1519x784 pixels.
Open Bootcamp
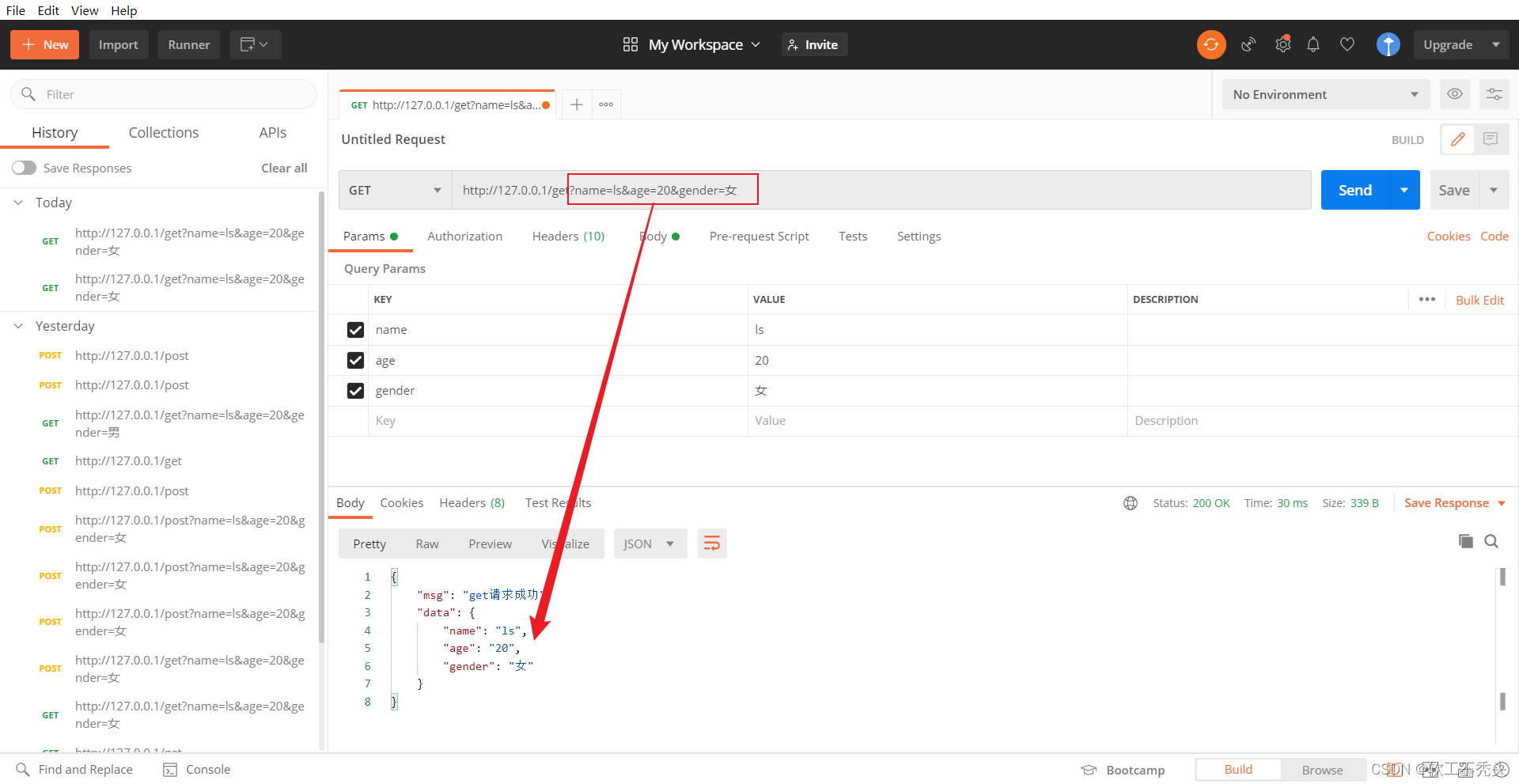coord(1123,771)
